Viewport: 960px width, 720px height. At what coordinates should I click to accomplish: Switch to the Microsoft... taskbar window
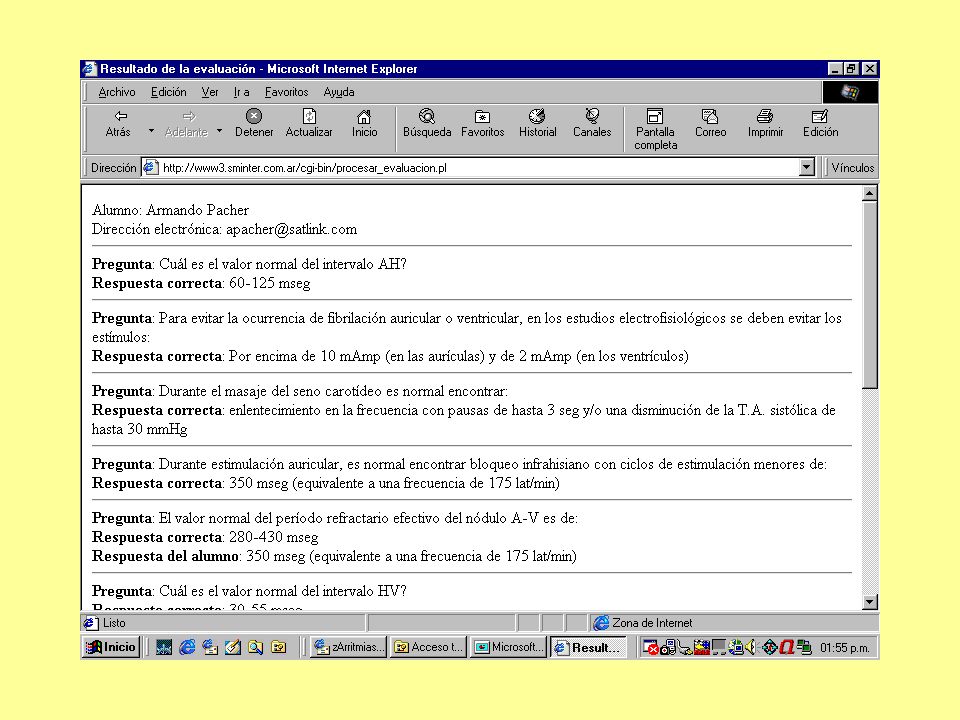tap(508, 647)
